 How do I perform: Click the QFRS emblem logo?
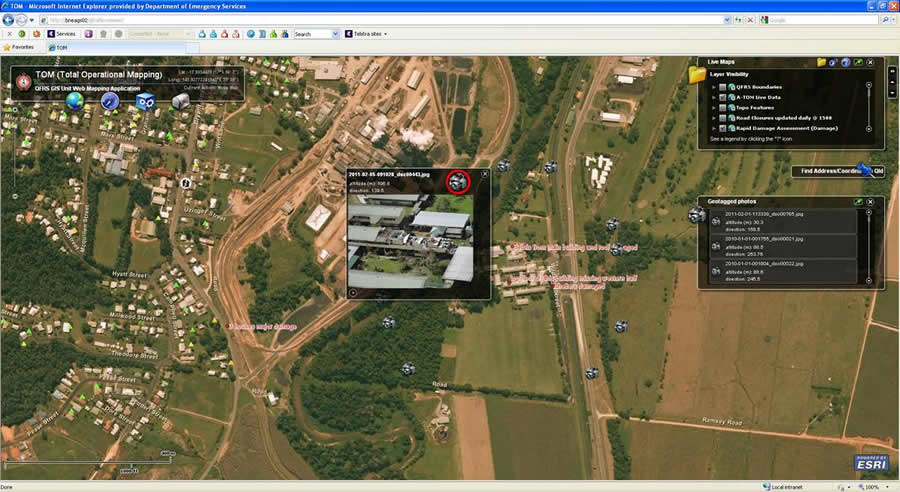(x=24, y=82)
